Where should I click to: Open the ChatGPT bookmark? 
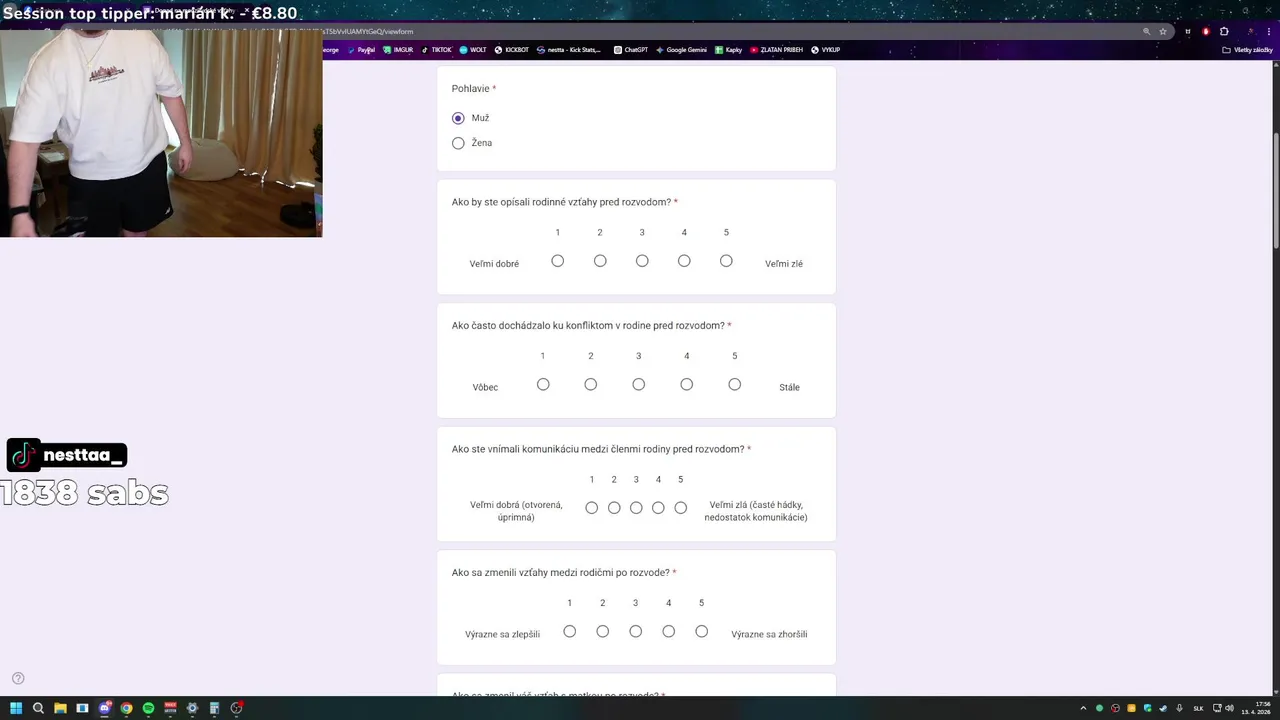631,49
